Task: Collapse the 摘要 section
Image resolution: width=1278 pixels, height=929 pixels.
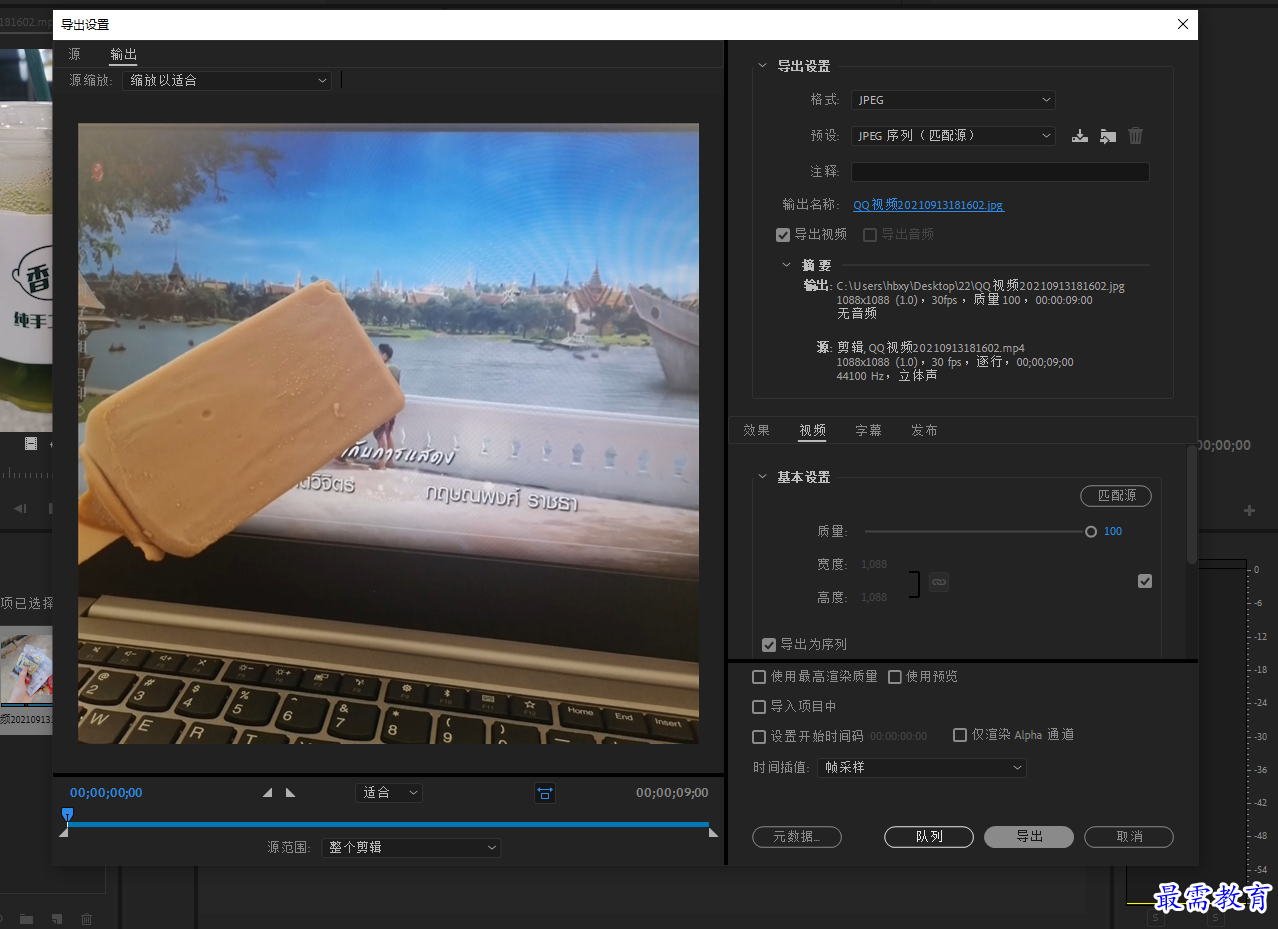Action: pos(787,265)
